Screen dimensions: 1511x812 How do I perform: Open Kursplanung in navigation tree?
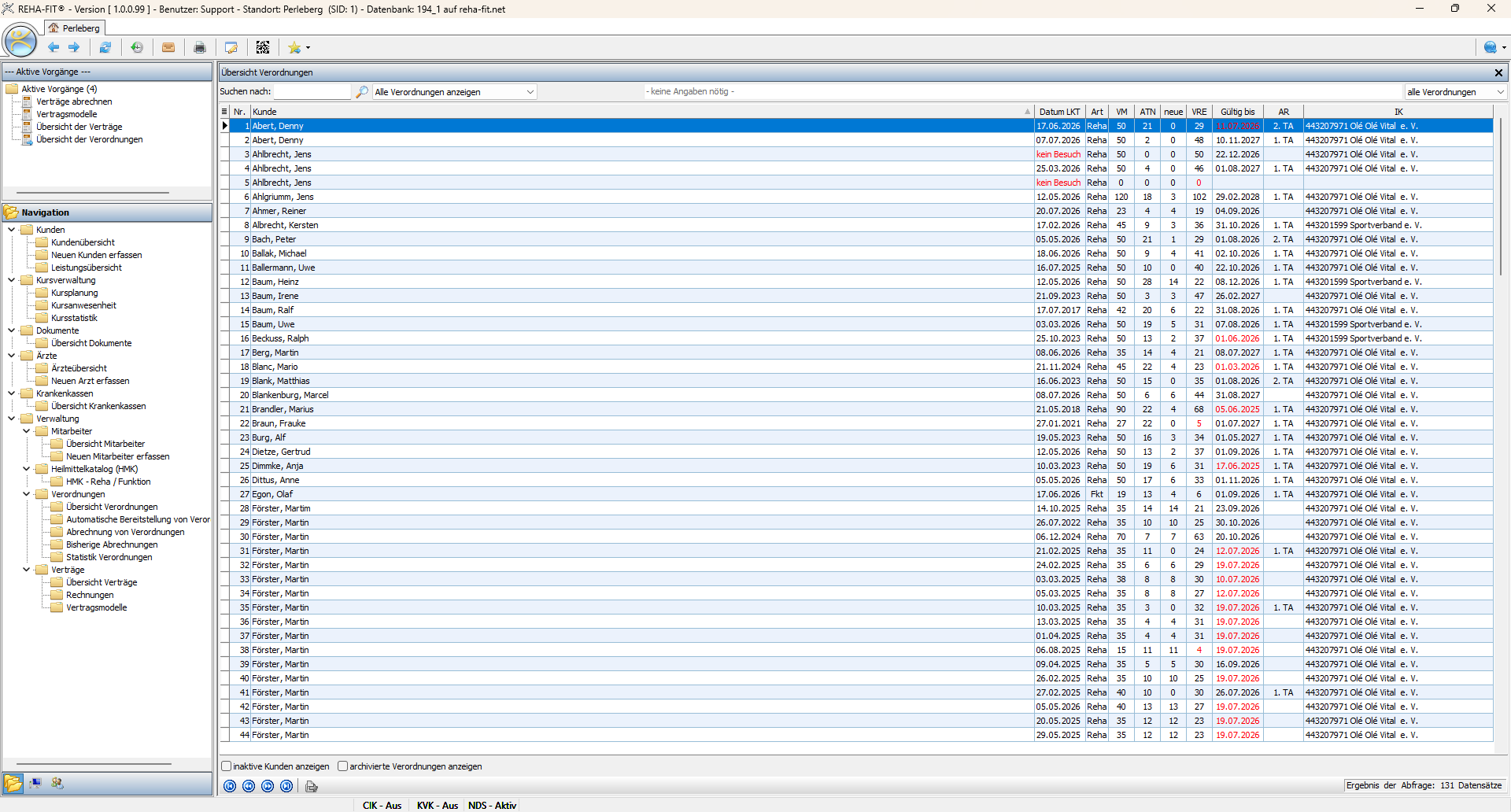tap(74, 293)
